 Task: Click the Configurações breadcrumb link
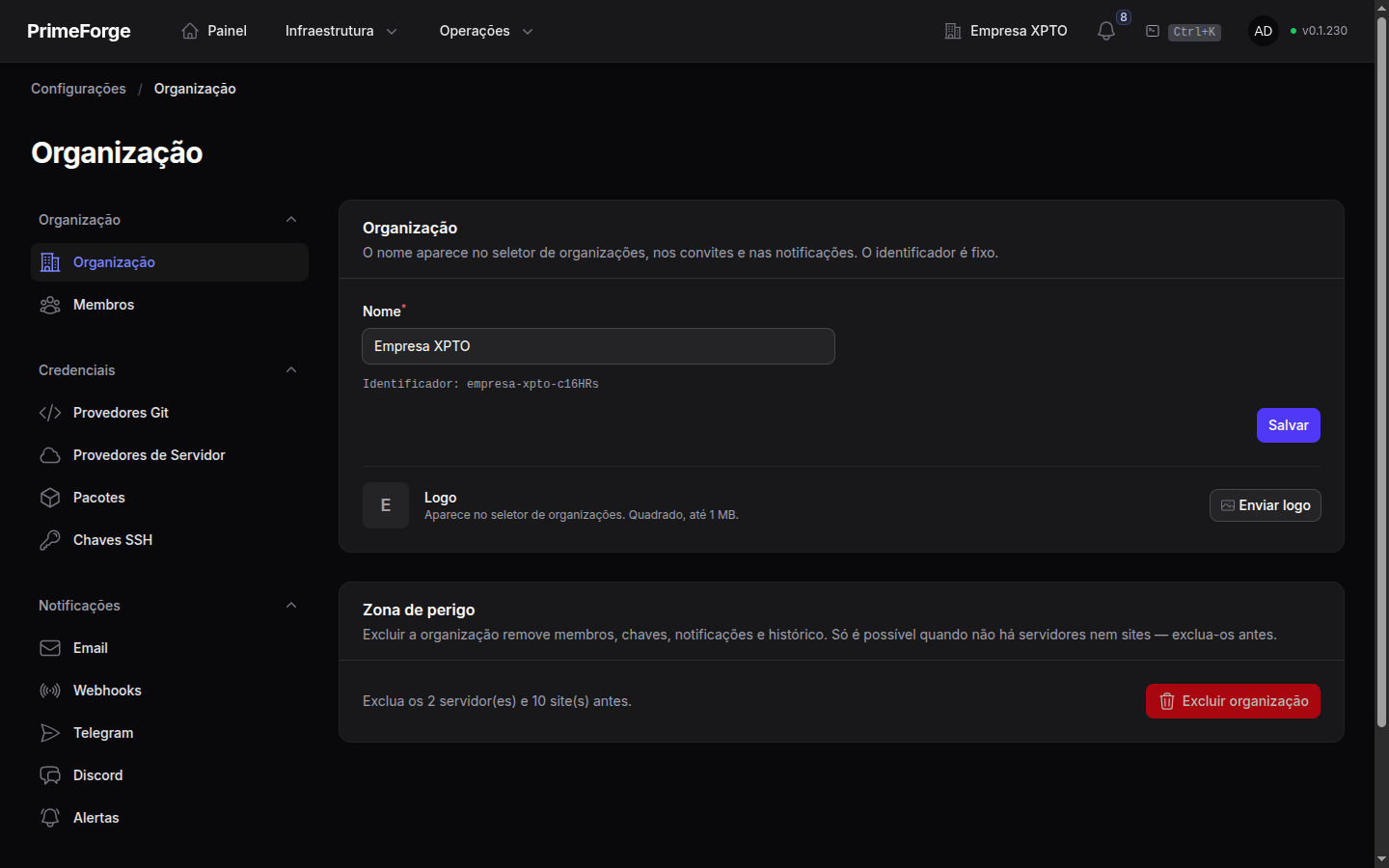click(78, 89)
